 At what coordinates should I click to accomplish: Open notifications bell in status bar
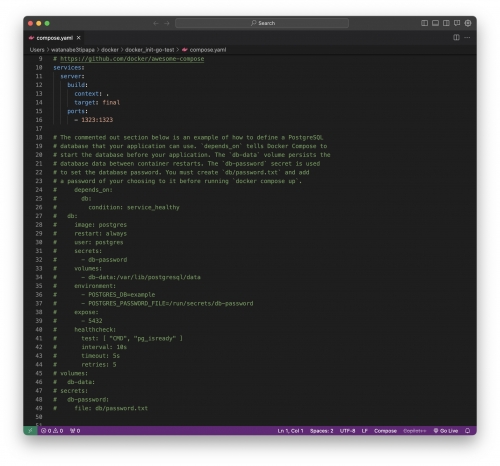point(467,431)
